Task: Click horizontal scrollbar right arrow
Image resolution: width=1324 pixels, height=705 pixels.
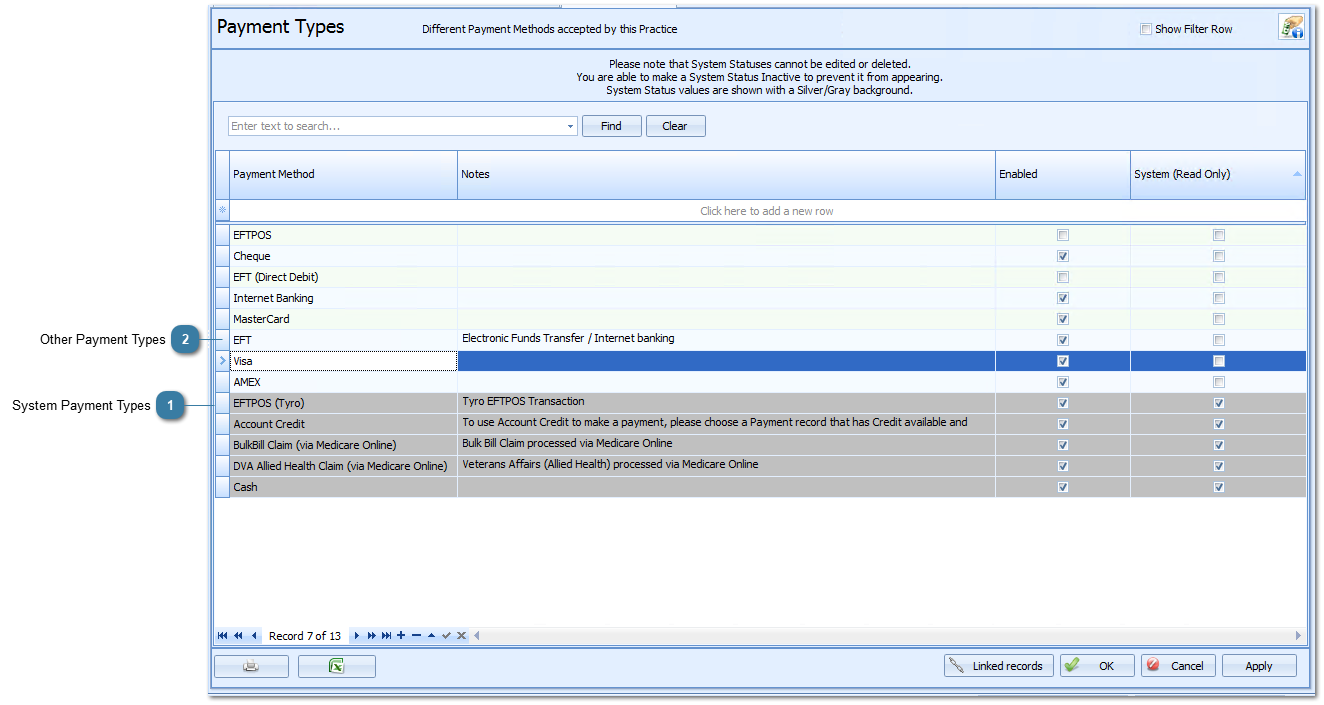Action: (x=1299, y=636)
